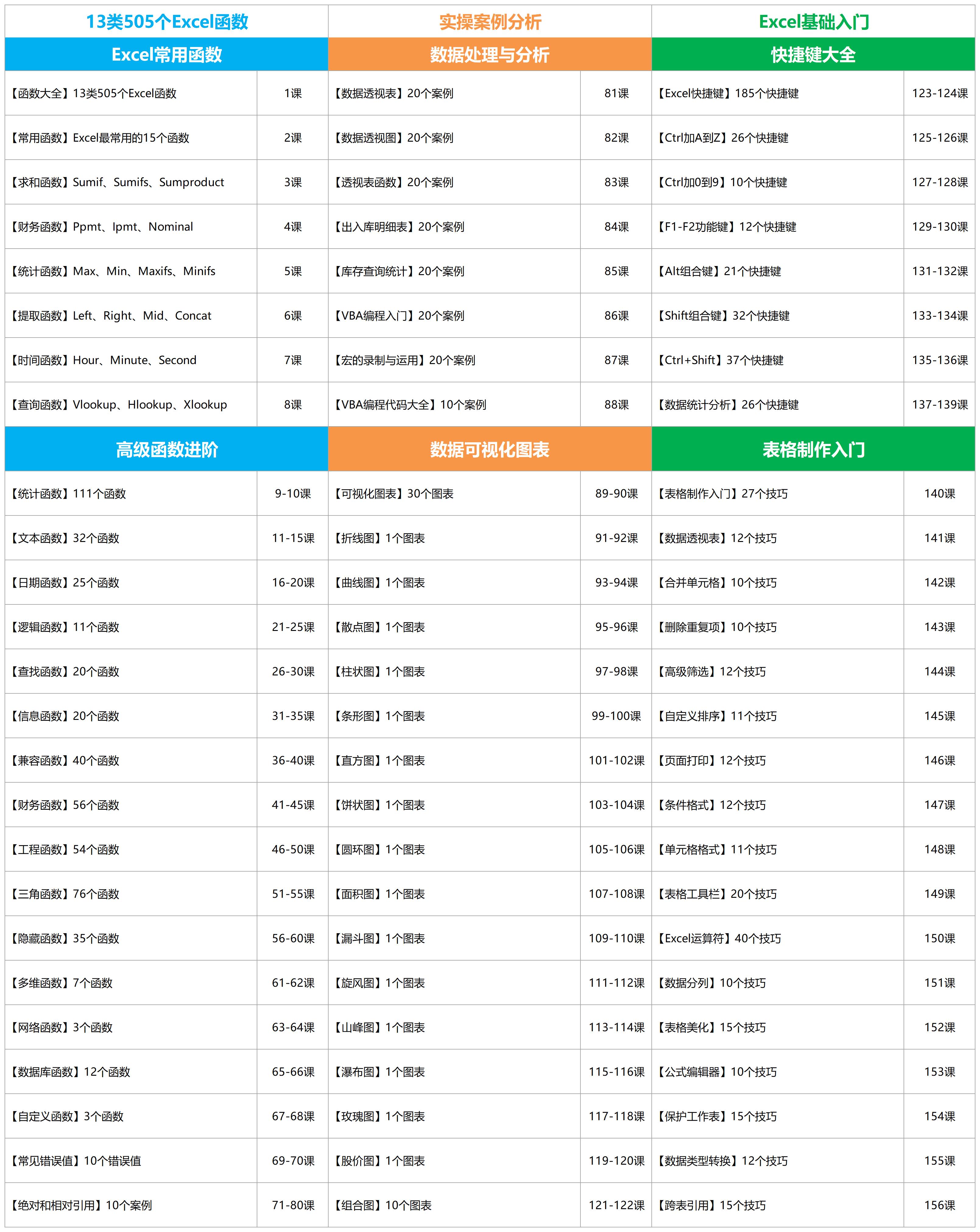Click '【表格制作入门】27个技巧' cell
This screenshot has height=1232, width=980.
coord(778,494)
